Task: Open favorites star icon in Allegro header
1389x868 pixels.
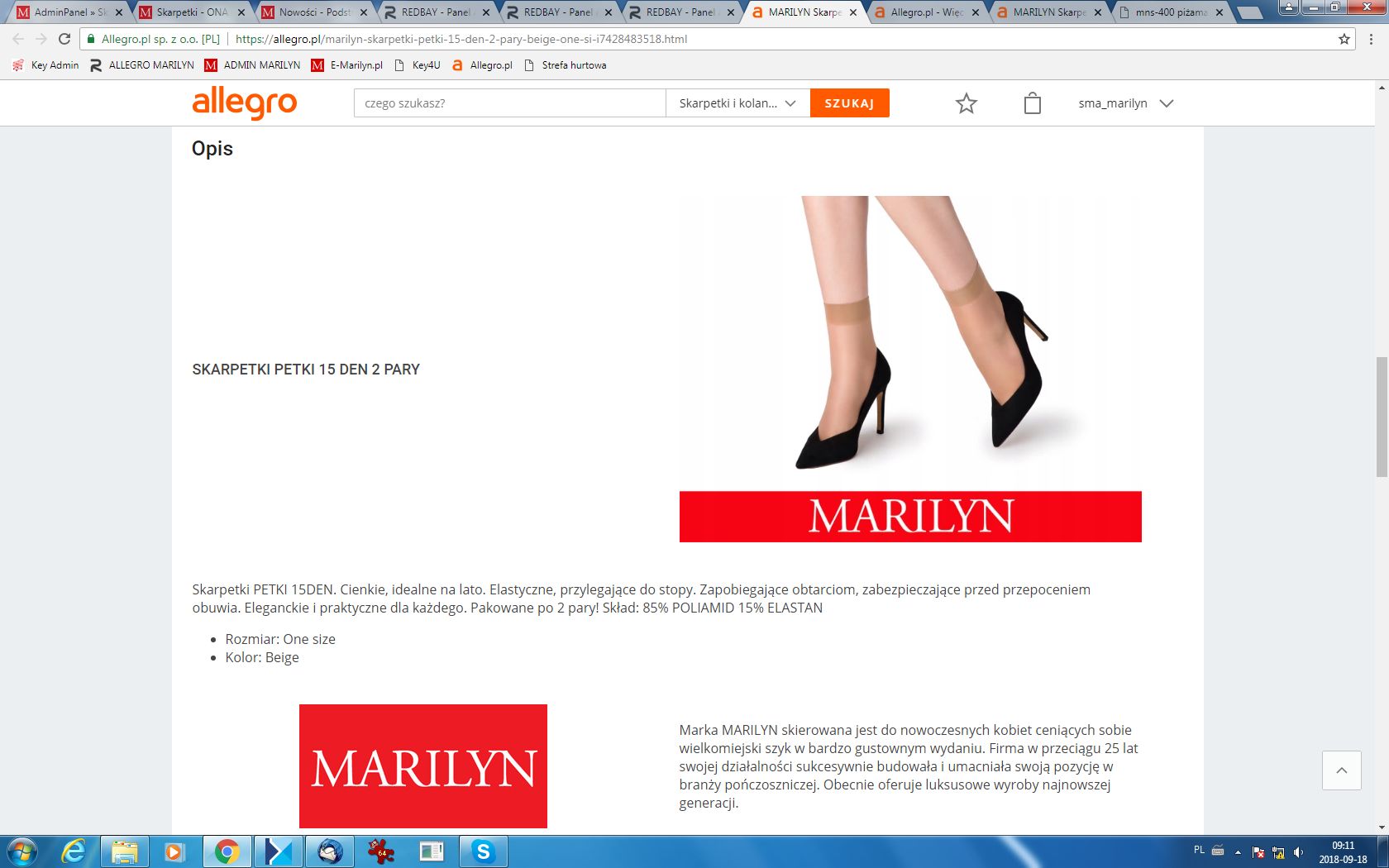Action: (x=966, y=103)
